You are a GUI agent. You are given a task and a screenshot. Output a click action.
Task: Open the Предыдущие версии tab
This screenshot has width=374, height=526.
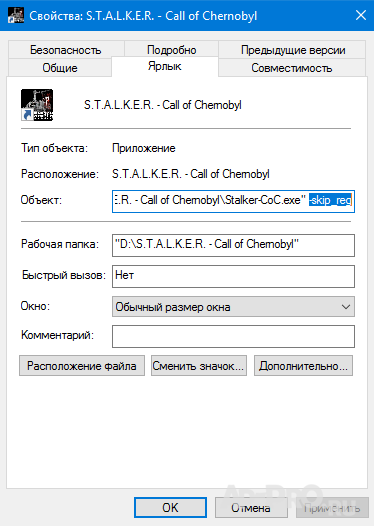pyautogui.click(x=292, y=50)
